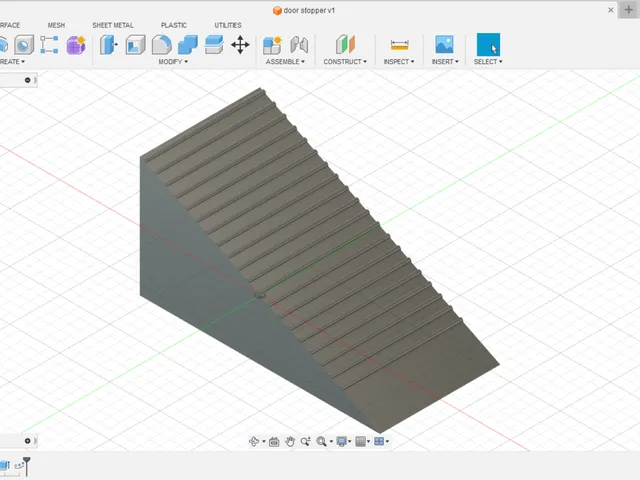Open a new design tab with plus
The image size is (640, 480).
(x=629, y=10)
